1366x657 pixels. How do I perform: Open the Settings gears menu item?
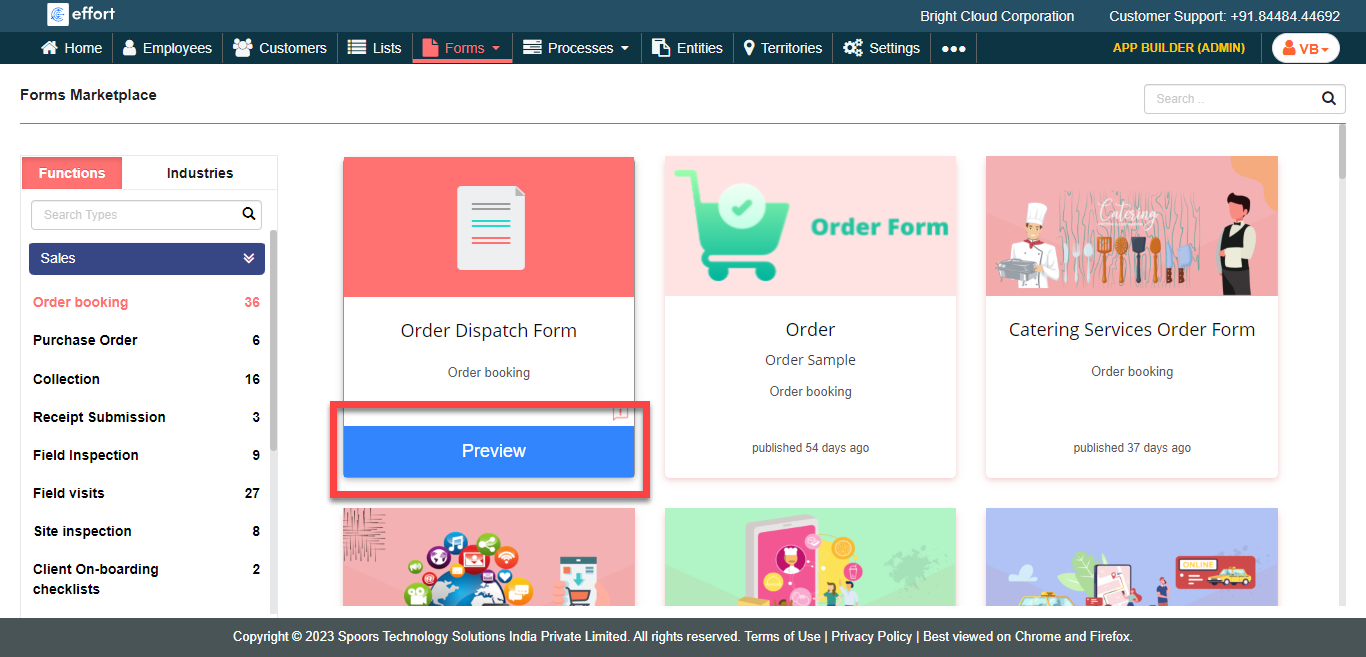881,48
